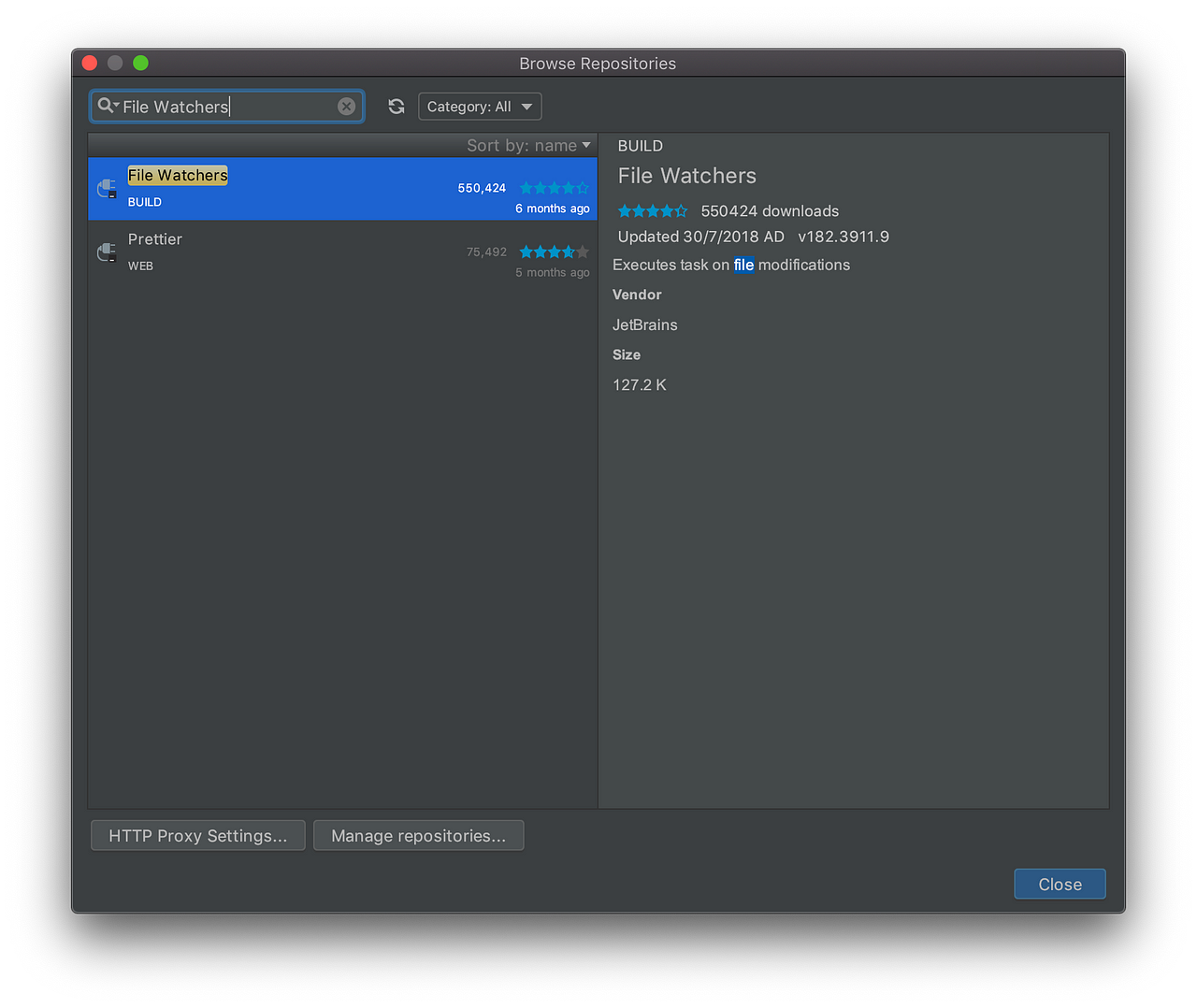Click the star rating in details panel
This screenshot has width=1197, height=1008.
653,211
